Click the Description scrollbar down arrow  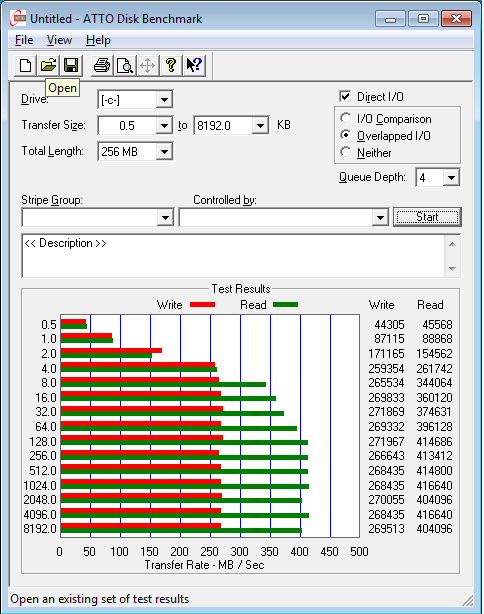[452, 269]
